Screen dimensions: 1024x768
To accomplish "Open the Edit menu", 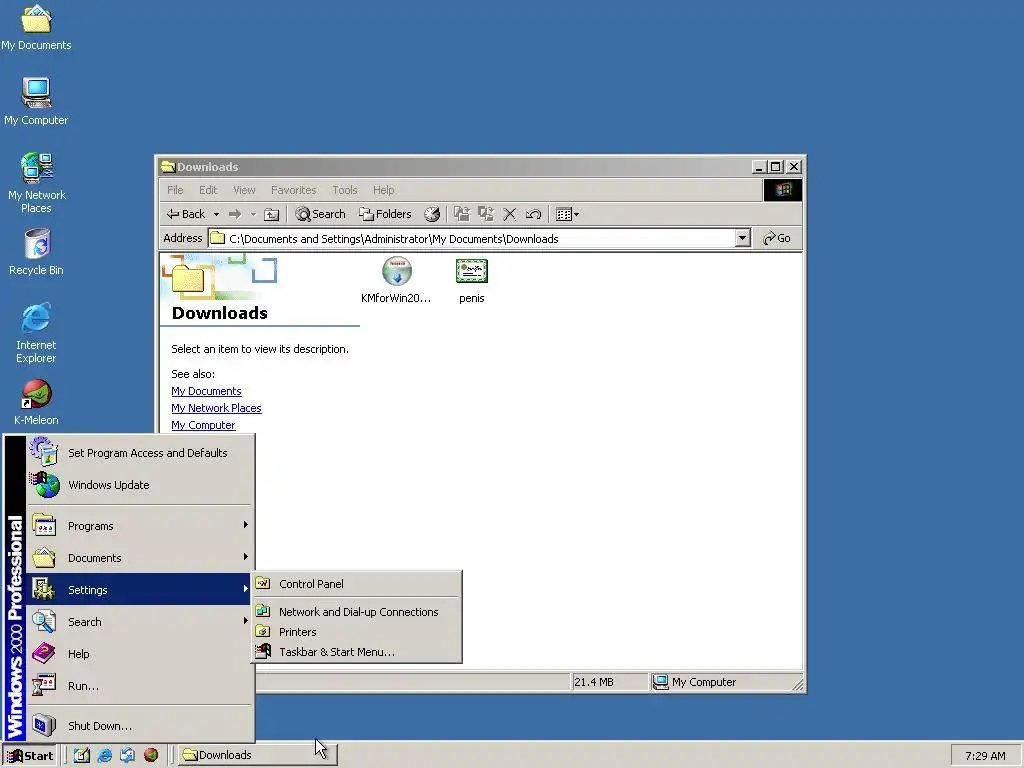I will pos(208,190).
